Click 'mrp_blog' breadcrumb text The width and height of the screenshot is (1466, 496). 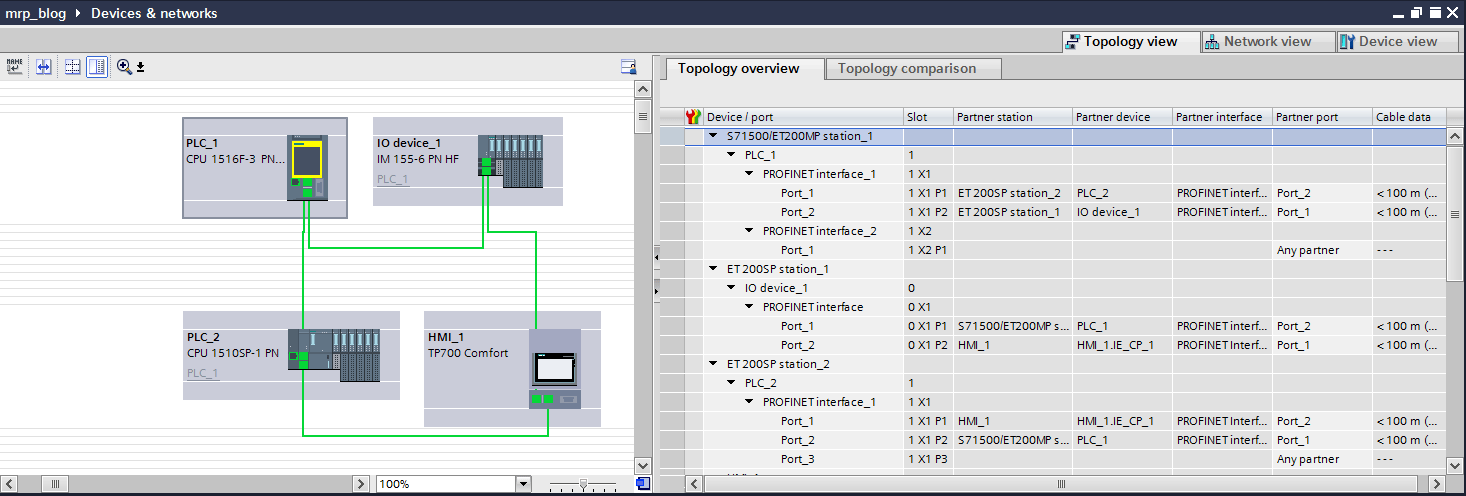37,14
